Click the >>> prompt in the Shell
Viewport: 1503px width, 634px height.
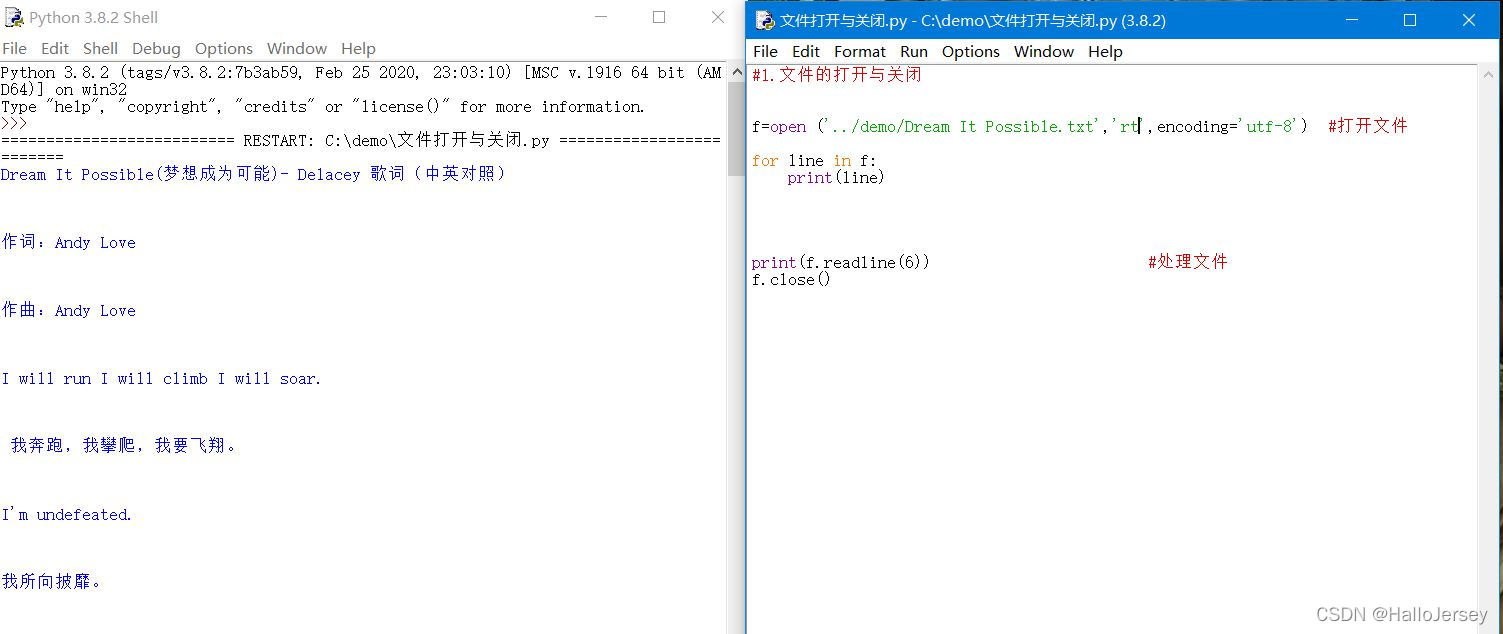pos(14,123)
